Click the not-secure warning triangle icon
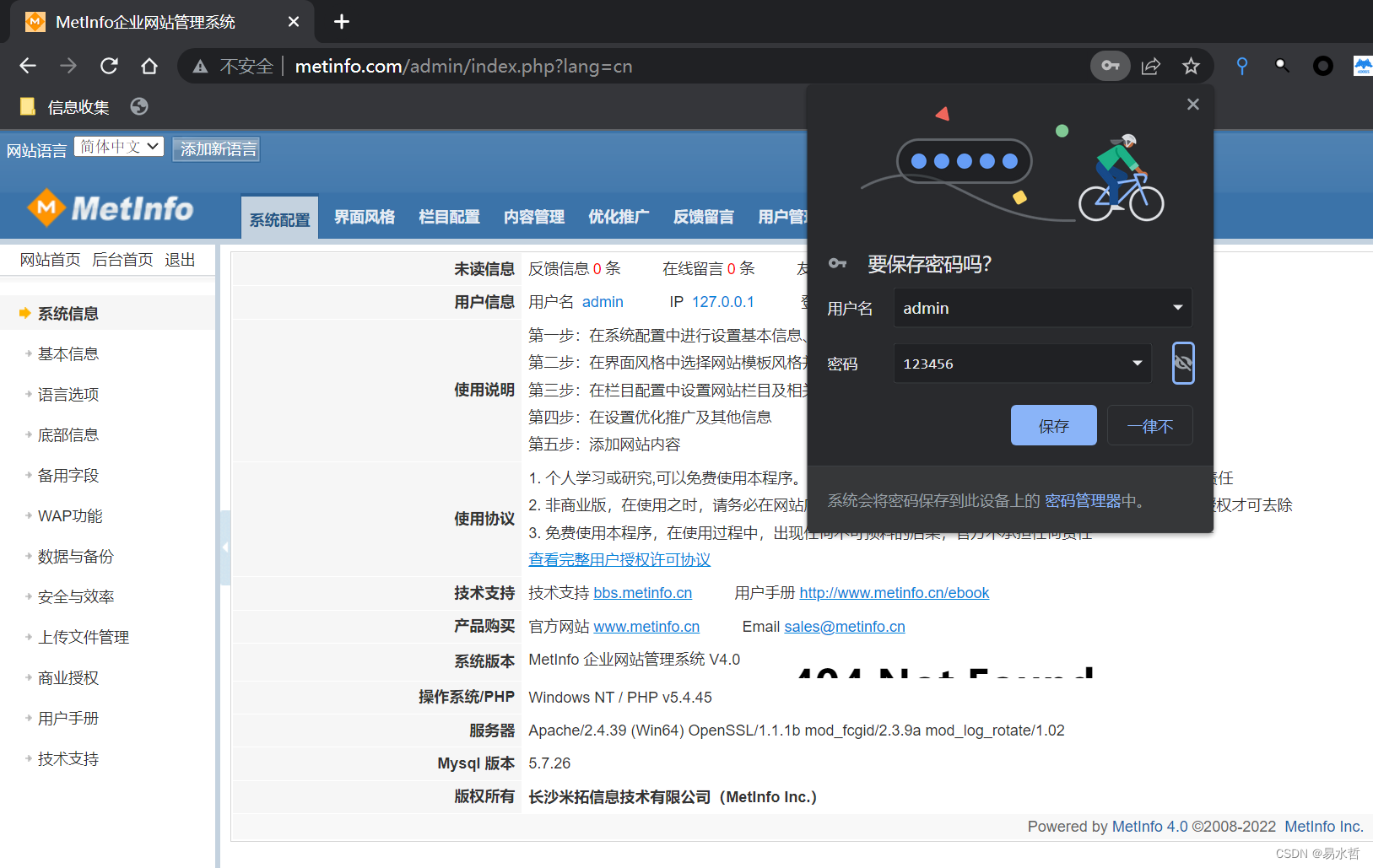The width and height of the screenshot is (1373, 868). point(200,67)
